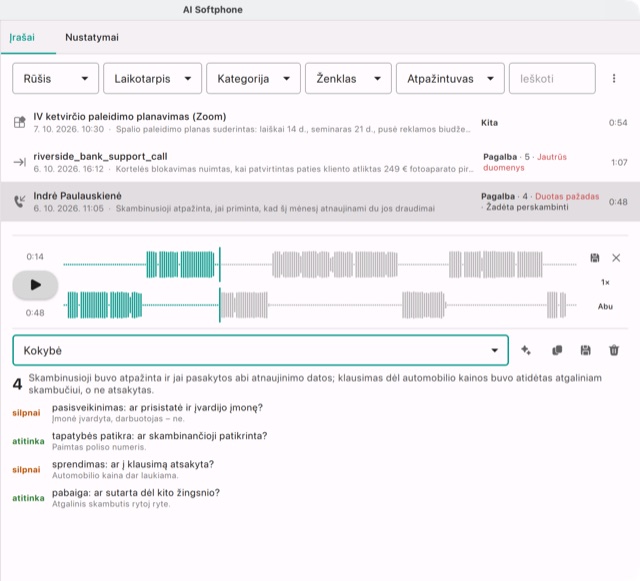
Task: Select the riverside_bank_support_call recording
Action: click(320, 162)
